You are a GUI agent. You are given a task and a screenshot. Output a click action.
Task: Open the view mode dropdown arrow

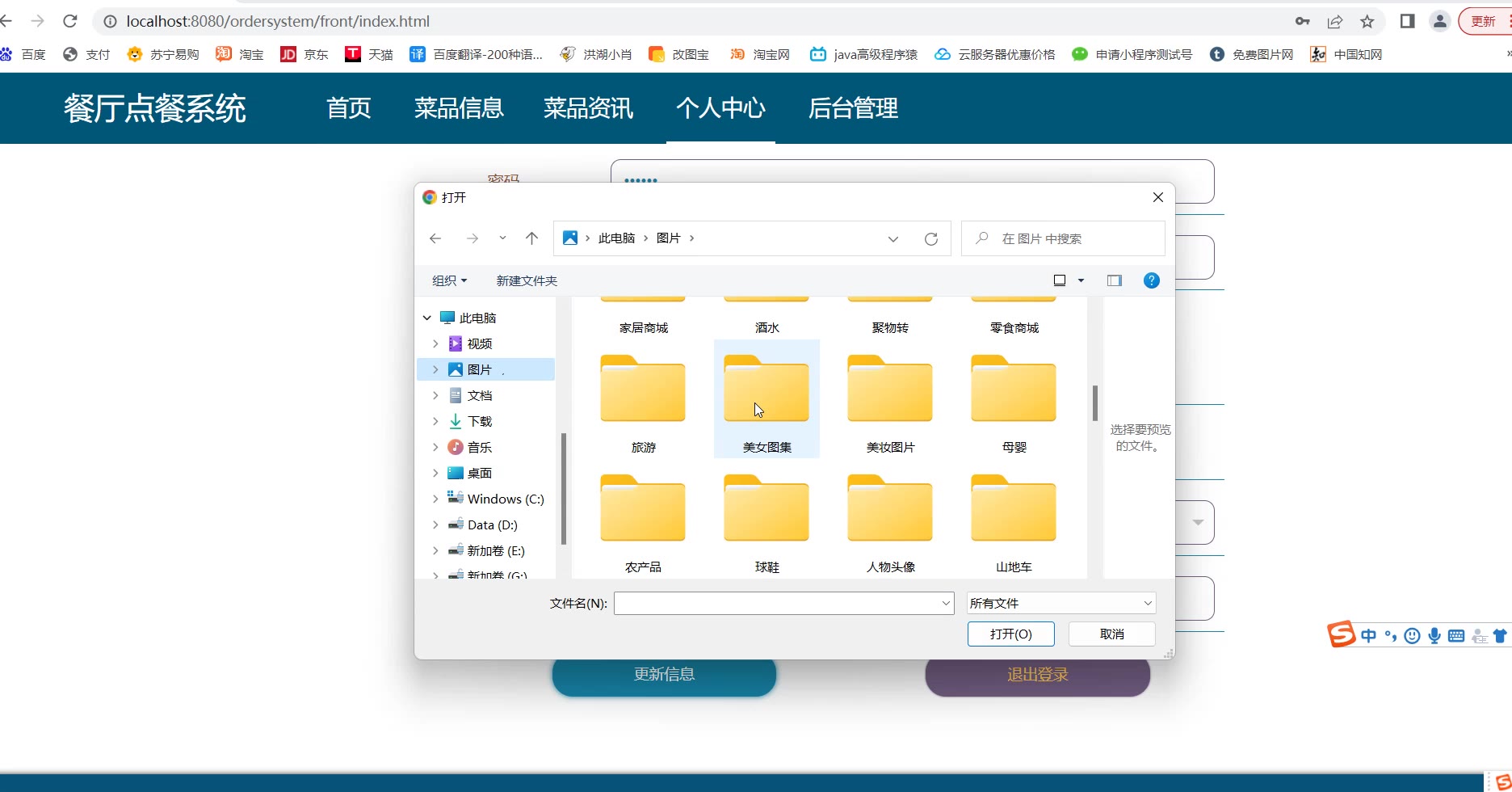tap(1081, 280)
